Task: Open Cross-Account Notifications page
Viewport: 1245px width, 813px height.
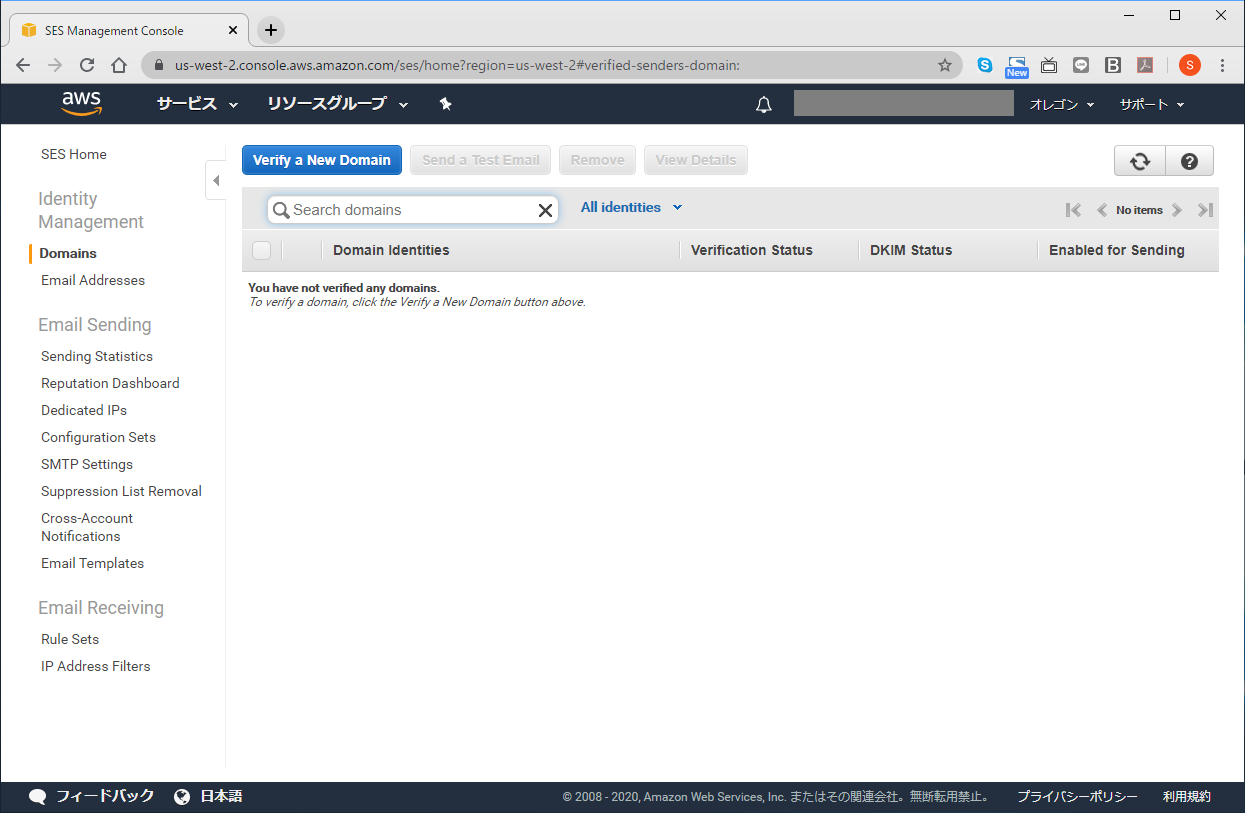Action: pos(87,527)
